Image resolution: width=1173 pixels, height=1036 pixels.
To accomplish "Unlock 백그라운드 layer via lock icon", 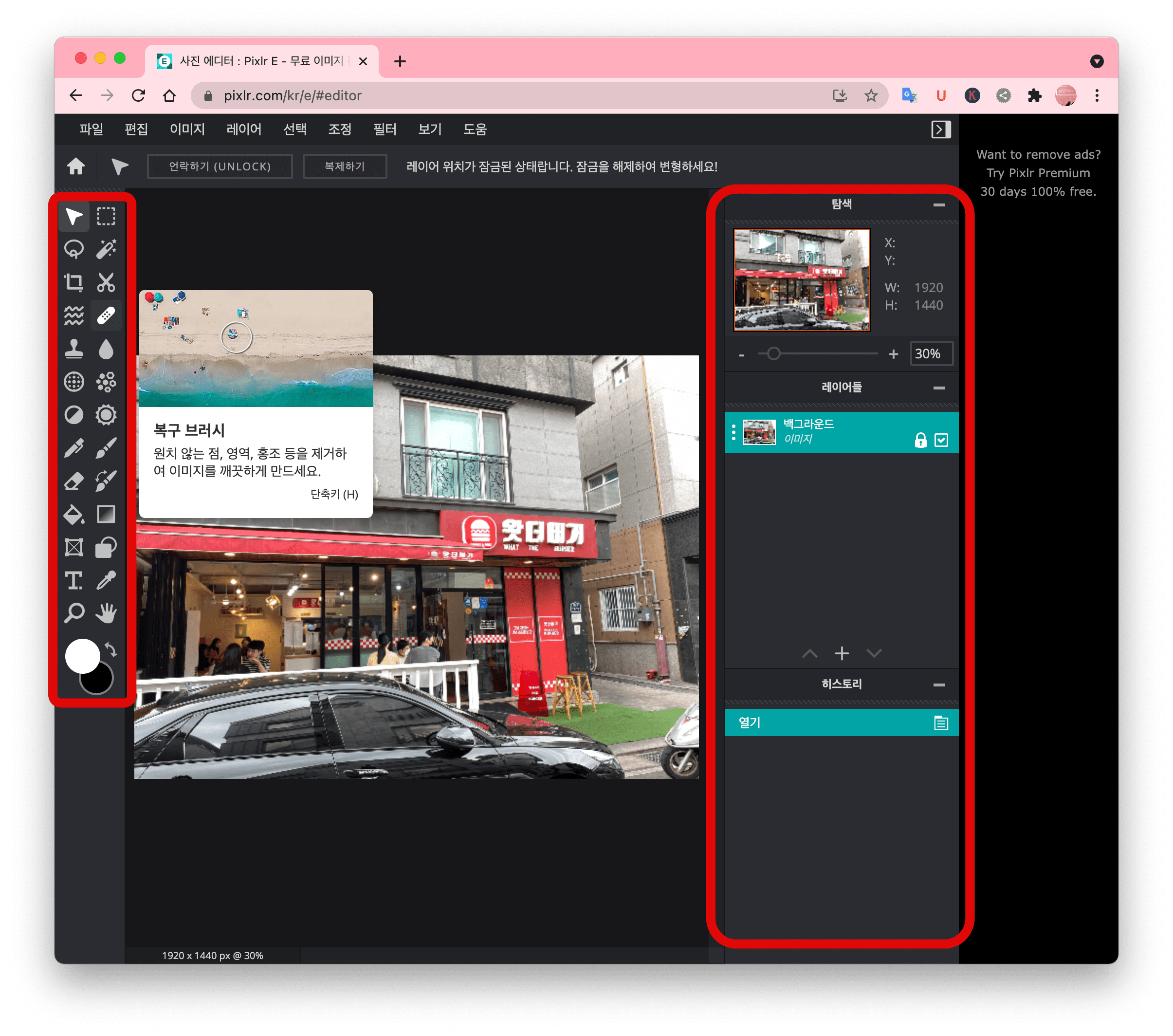I will (920, 440).
